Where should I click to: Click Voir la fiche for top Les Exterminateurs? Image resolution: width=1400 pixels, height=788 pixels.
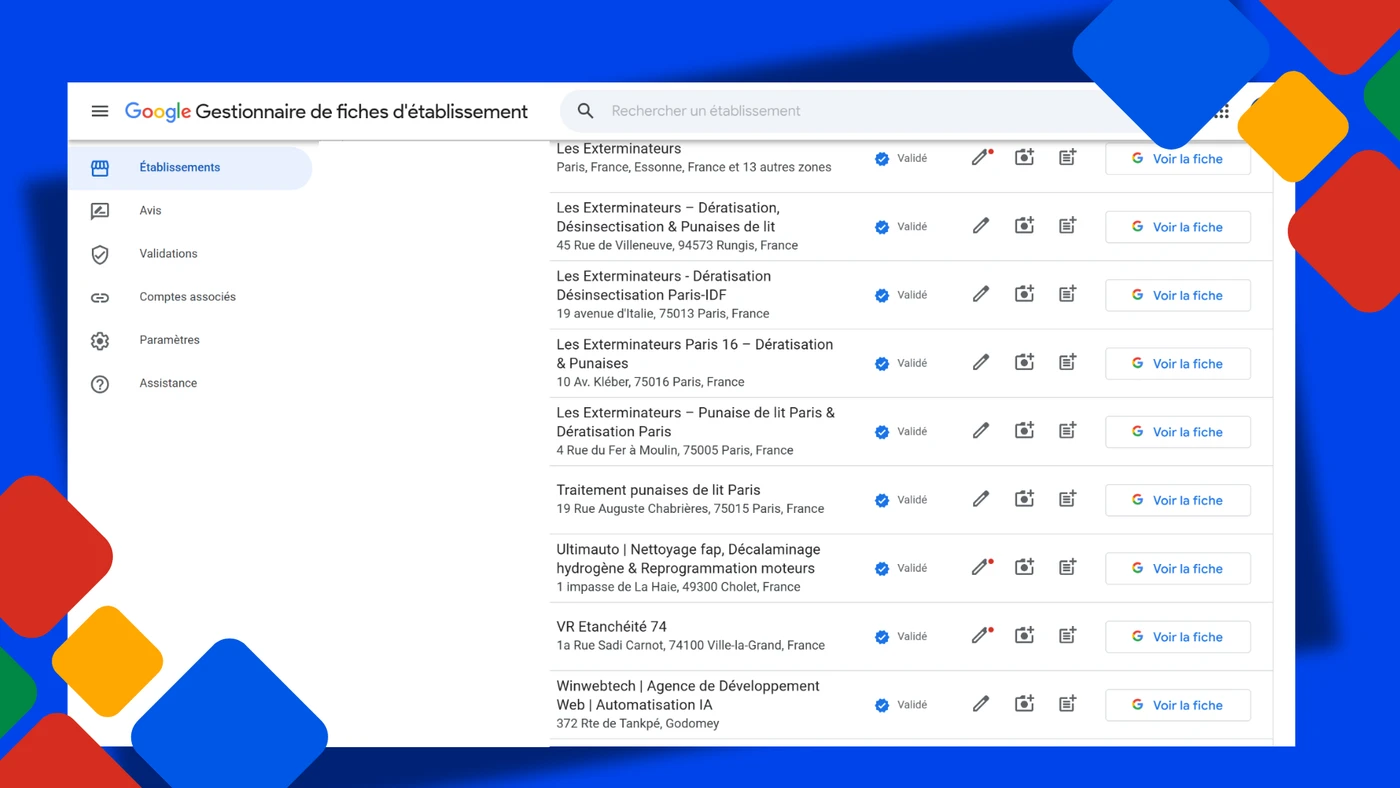(1178, 159)
